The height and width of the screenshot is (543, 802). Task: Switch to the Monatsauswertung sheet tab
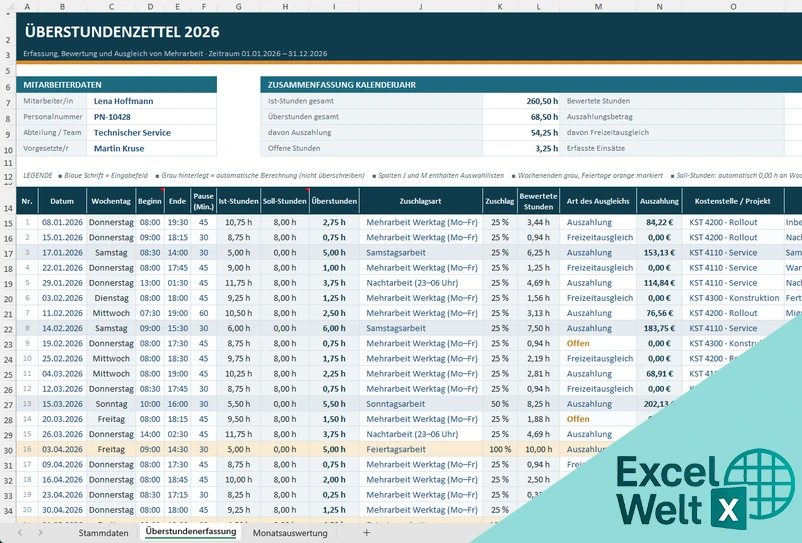tap(290, 533)
